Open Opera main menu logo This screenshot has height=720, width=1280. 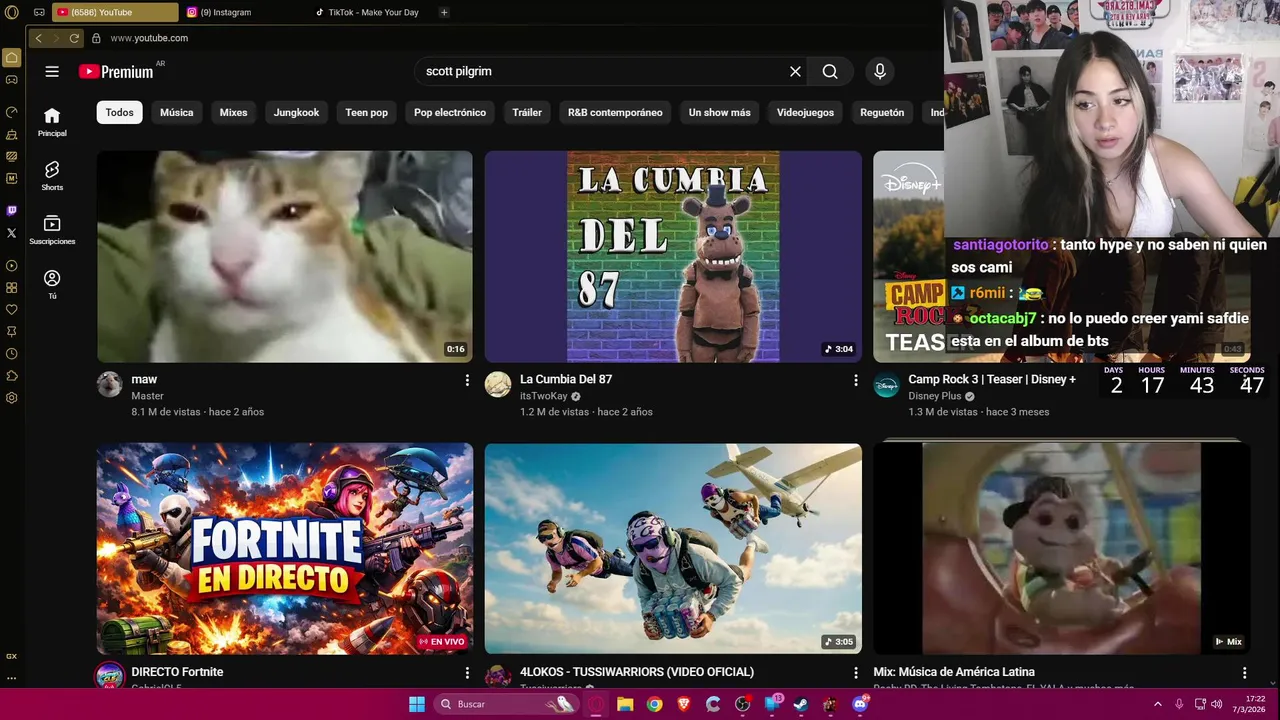pyautogui.click(x=12, y=12)
